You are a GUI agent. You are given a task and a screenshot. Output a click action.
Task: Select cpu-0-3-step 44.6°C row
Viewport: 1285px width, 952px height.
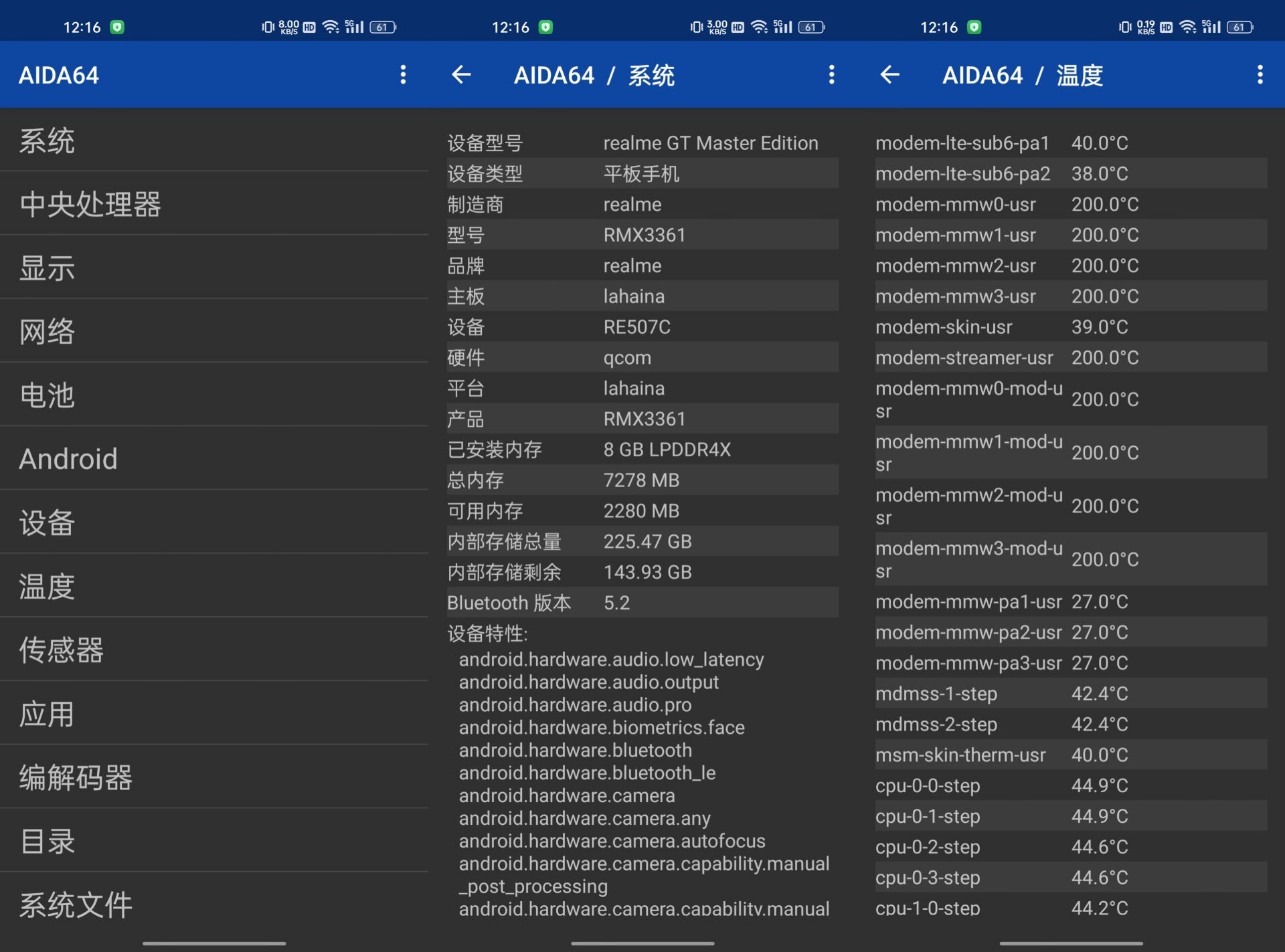coord(1071,878)
